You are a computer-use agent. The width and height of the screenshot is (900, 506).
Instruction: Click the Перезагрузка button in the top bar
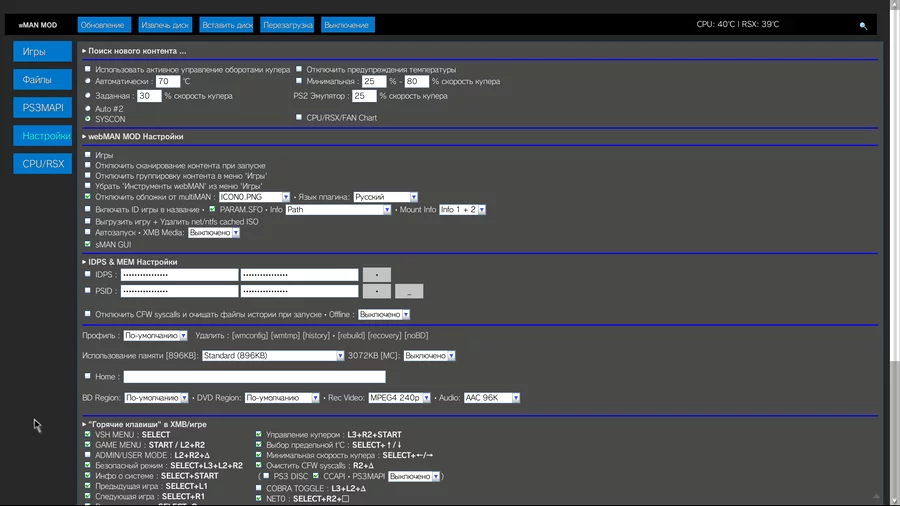tap(288, 24)
